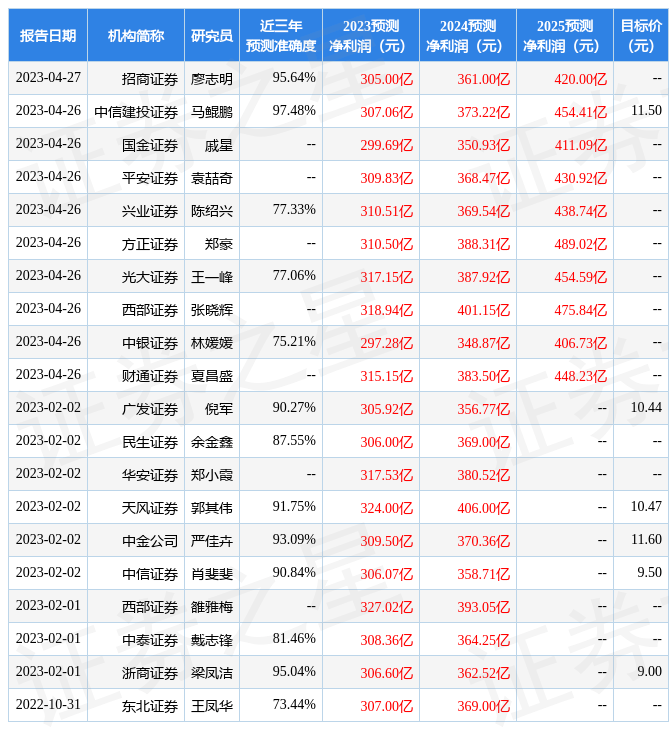The image size is (669, 730).
Task: Click analyst name 夏昌盛
Action: (212, 376)
